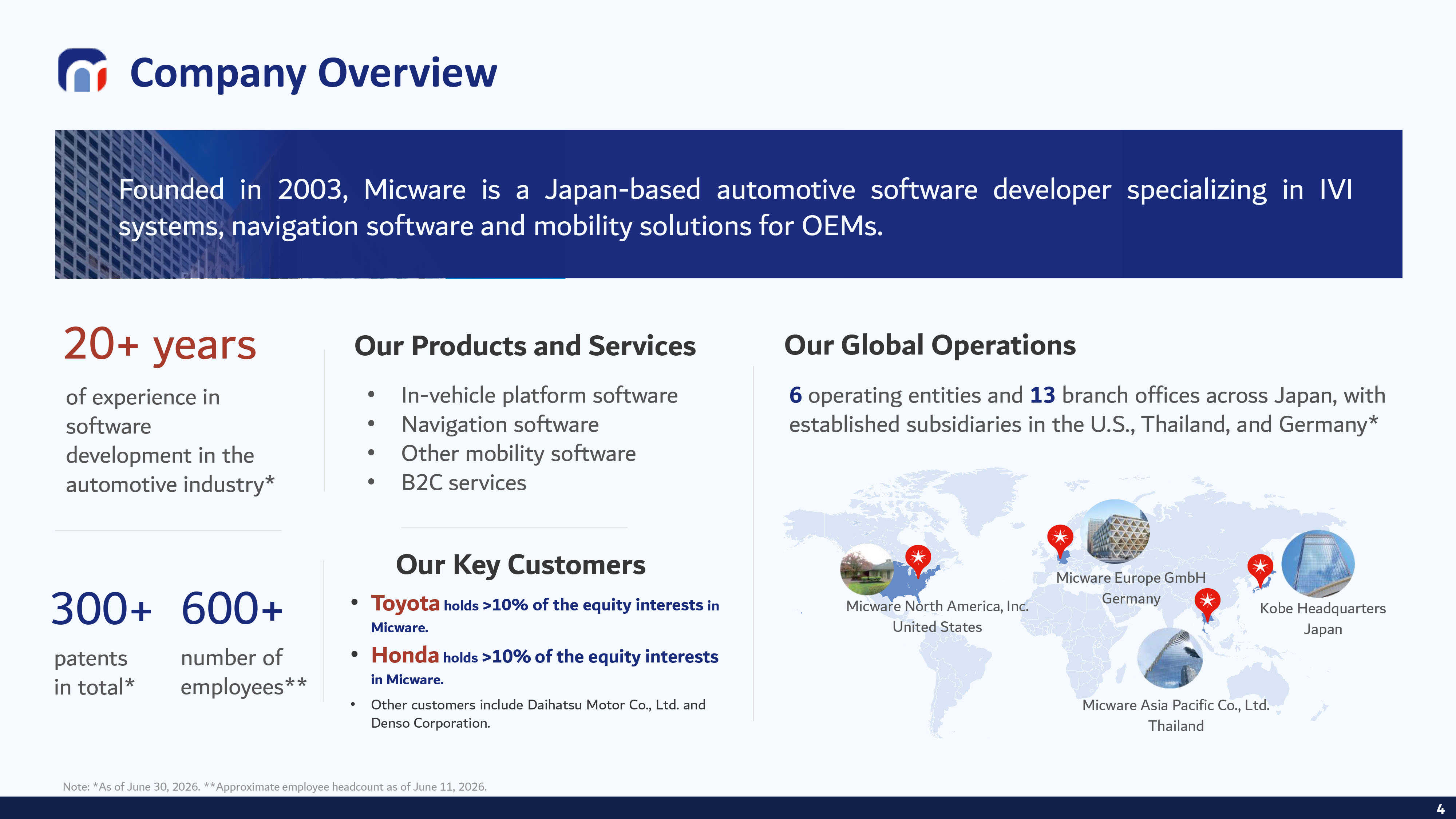Image resolution: width=1456 pixels, height=819 pixels.
Task: Click the "Kobe Headquarters" map label
Action: (x=1323, y=609)
